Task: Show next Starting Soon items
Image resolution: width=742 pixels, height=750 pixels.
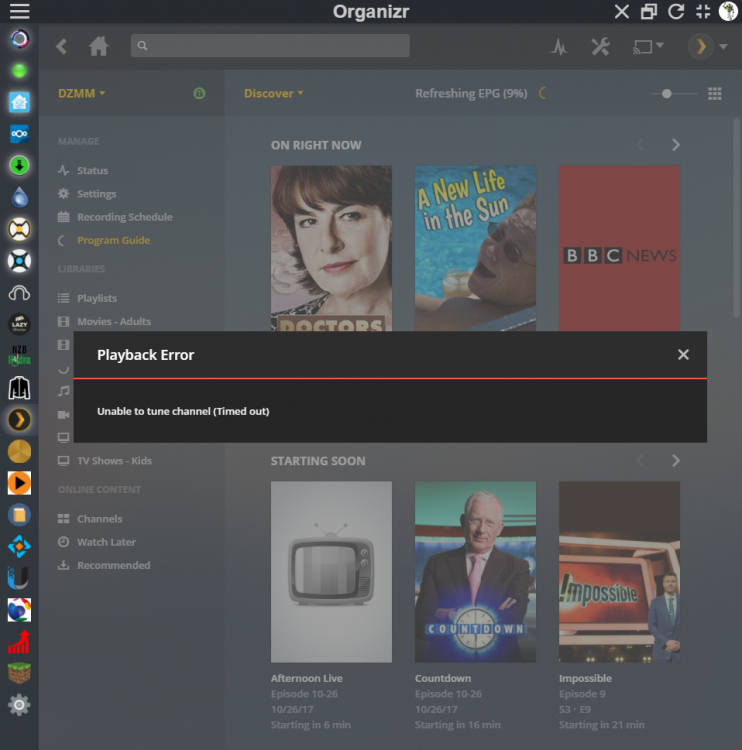Action: tap(676, 461)
